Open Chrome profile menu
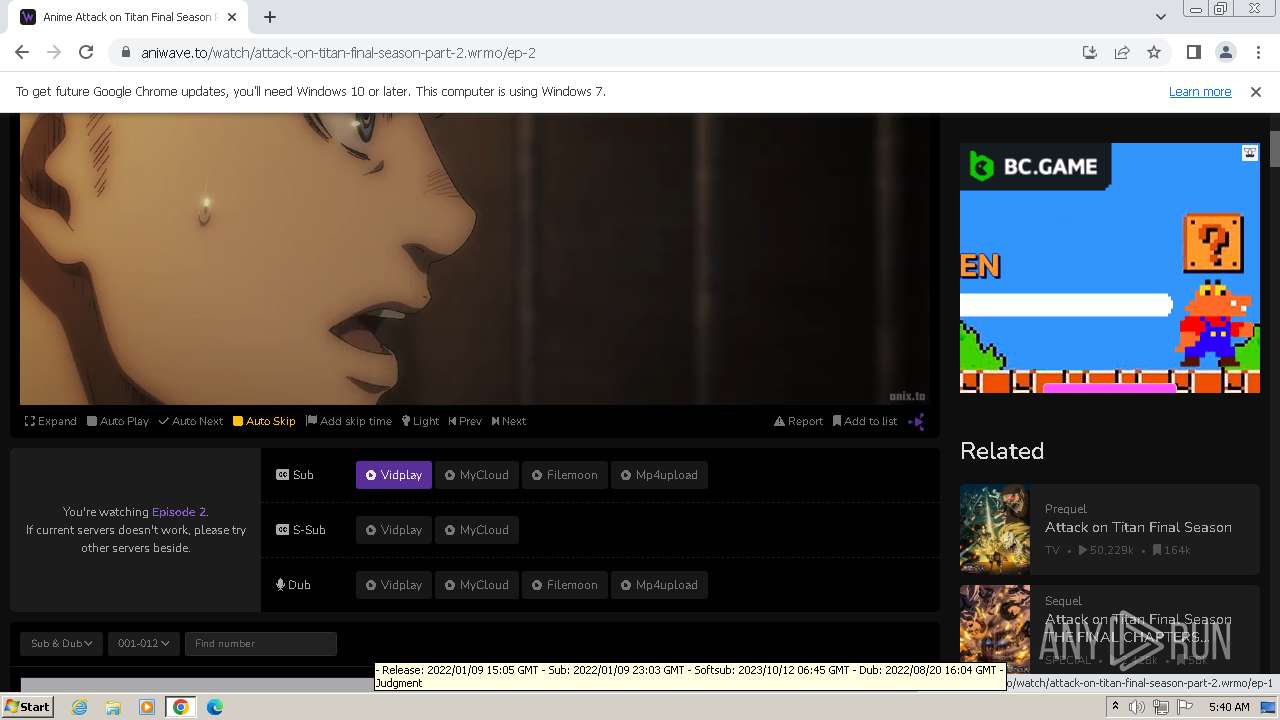This screenshot has width=1280, height=720. (x=1225, y=53)
